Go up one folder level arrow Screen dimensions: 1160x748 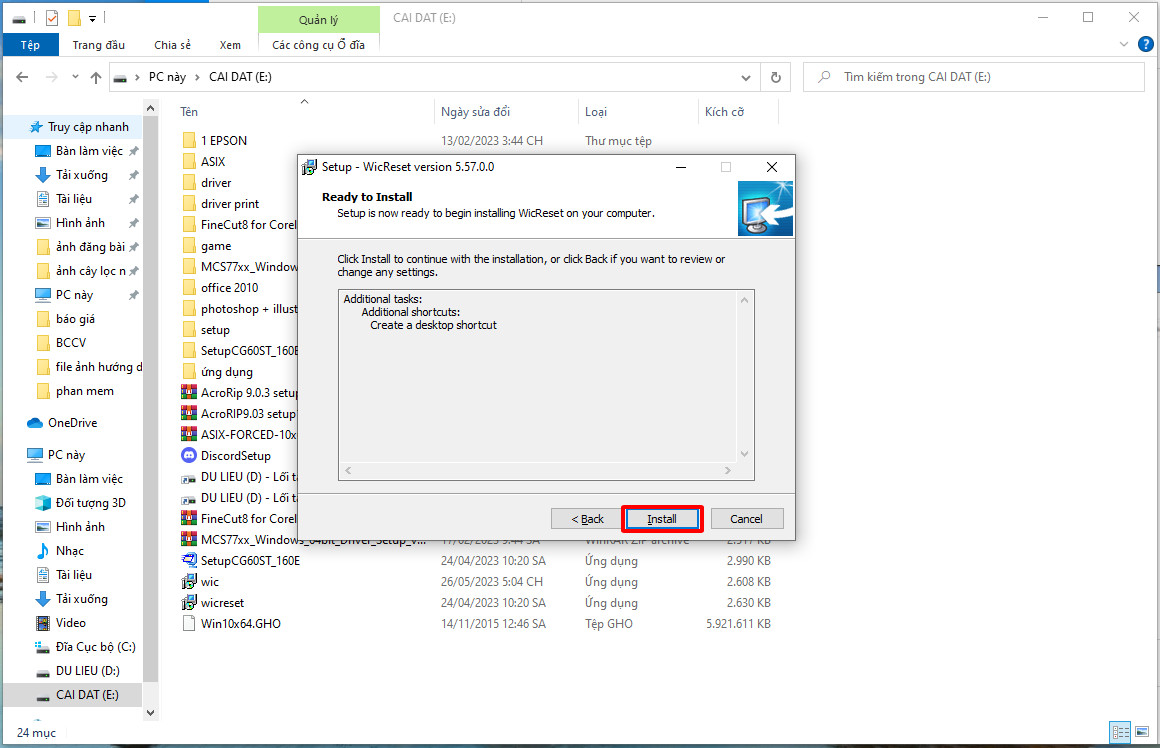coord(96,77)
